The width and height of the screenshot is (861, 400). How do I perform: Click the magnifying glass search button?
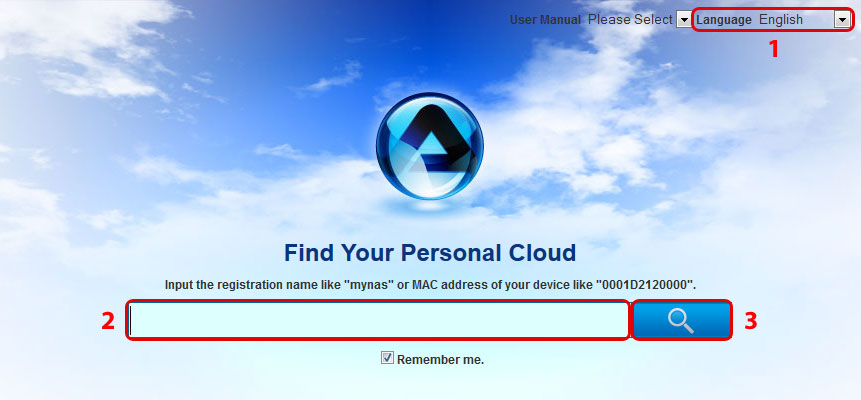click(x=681, y=320)
